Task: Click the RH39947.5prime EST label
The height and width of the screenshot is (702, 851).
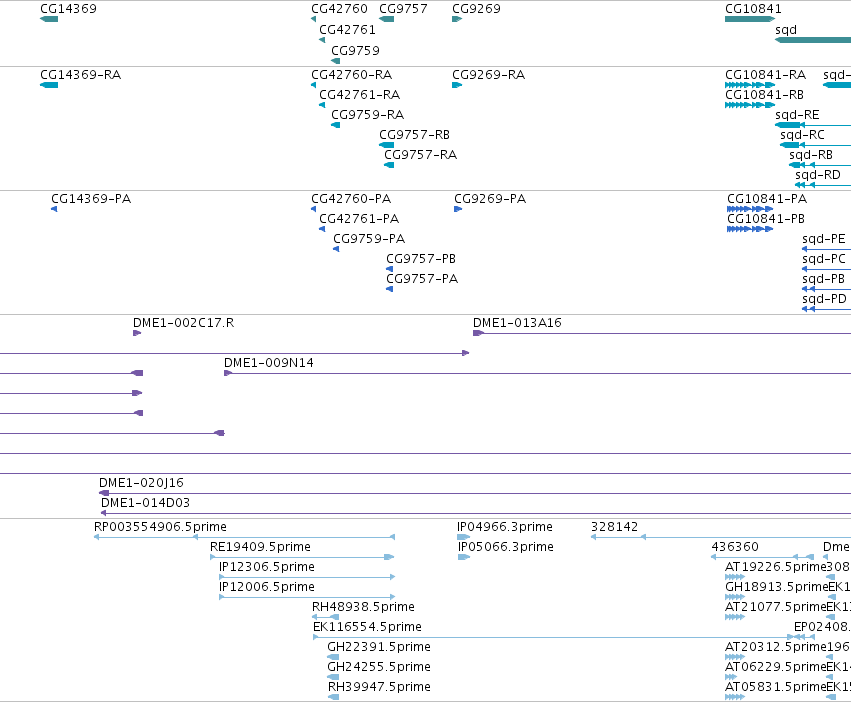Action: pyautogui.click(x=379, y=687)
